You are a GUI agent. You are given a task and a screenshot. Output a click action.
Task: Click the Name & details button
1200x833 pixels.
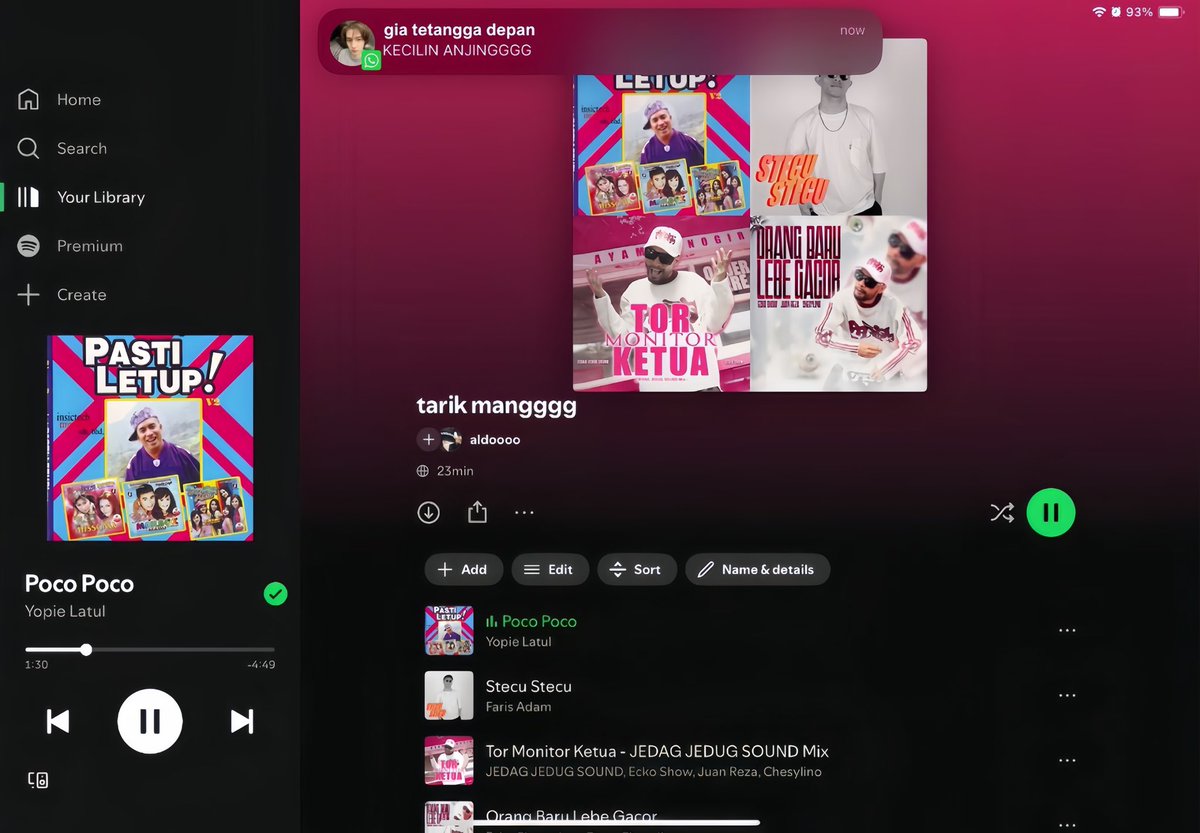(758, 569)
